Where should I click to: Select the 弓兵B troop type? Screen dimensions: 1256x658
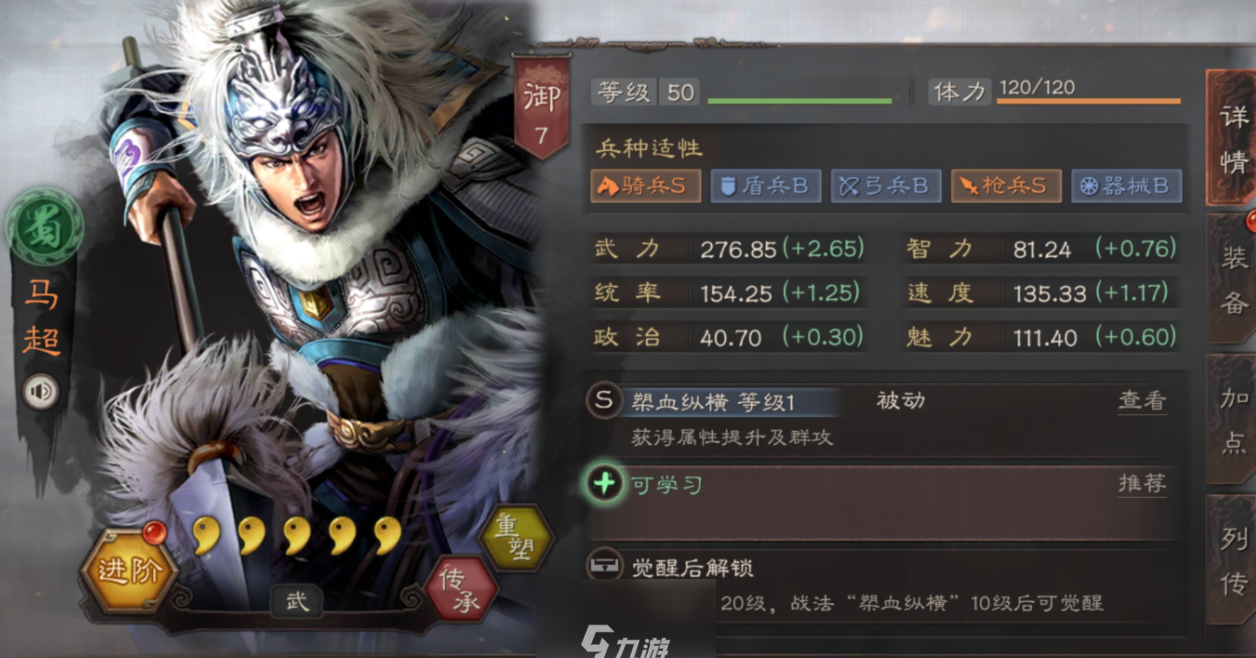click(886, 186)
